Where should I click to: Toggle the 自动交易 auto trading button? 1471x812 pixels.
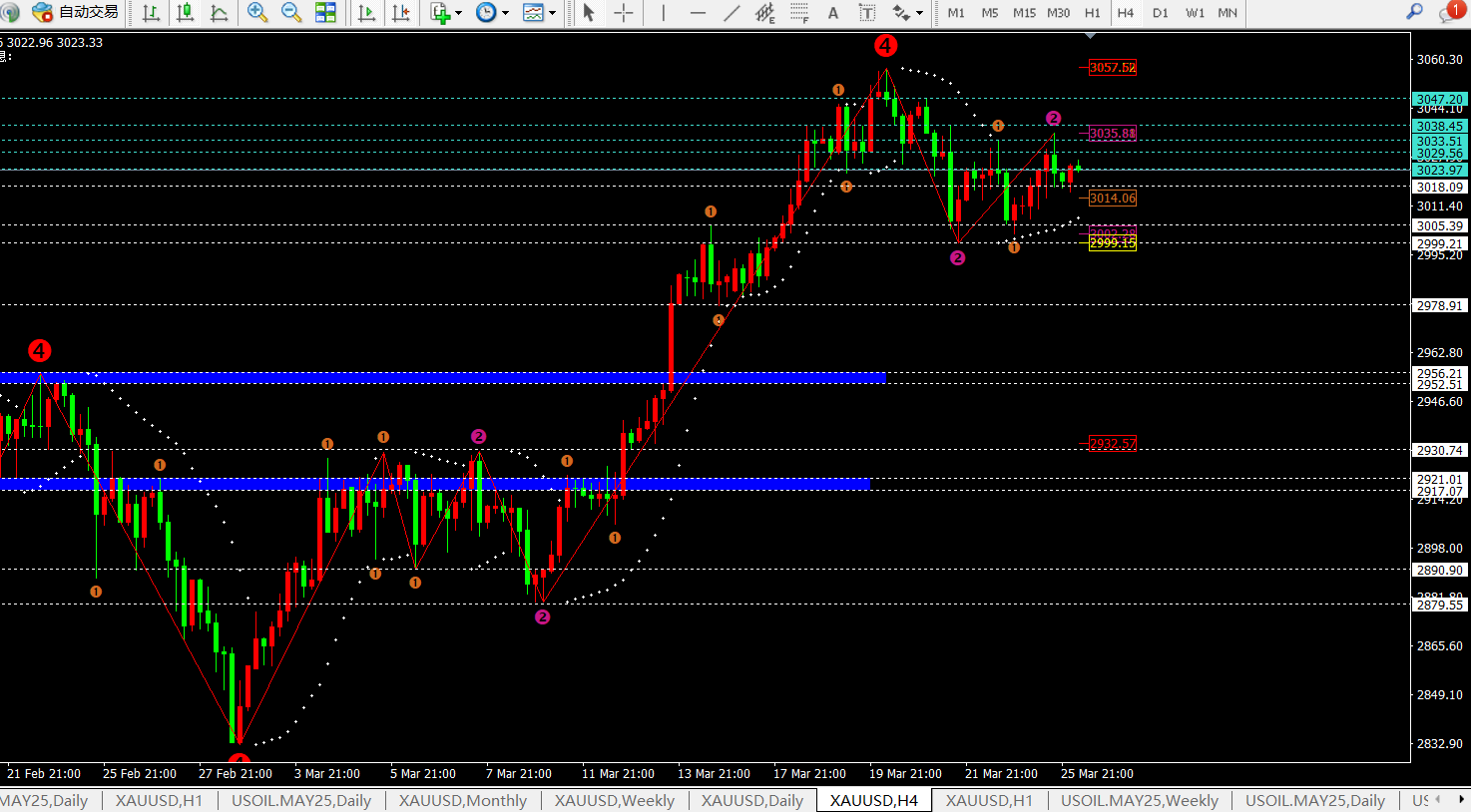tap(76, 13)
